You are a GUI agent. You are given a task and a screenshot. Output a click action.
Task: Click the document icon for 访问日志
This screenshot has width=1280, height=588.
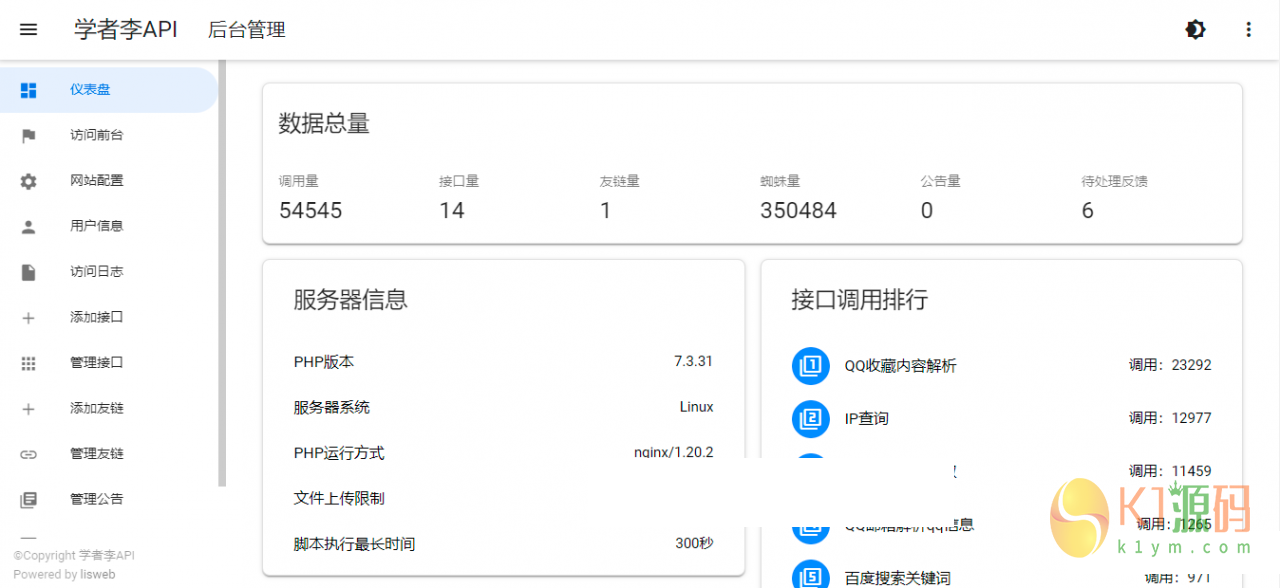click(x=28, y=272)
